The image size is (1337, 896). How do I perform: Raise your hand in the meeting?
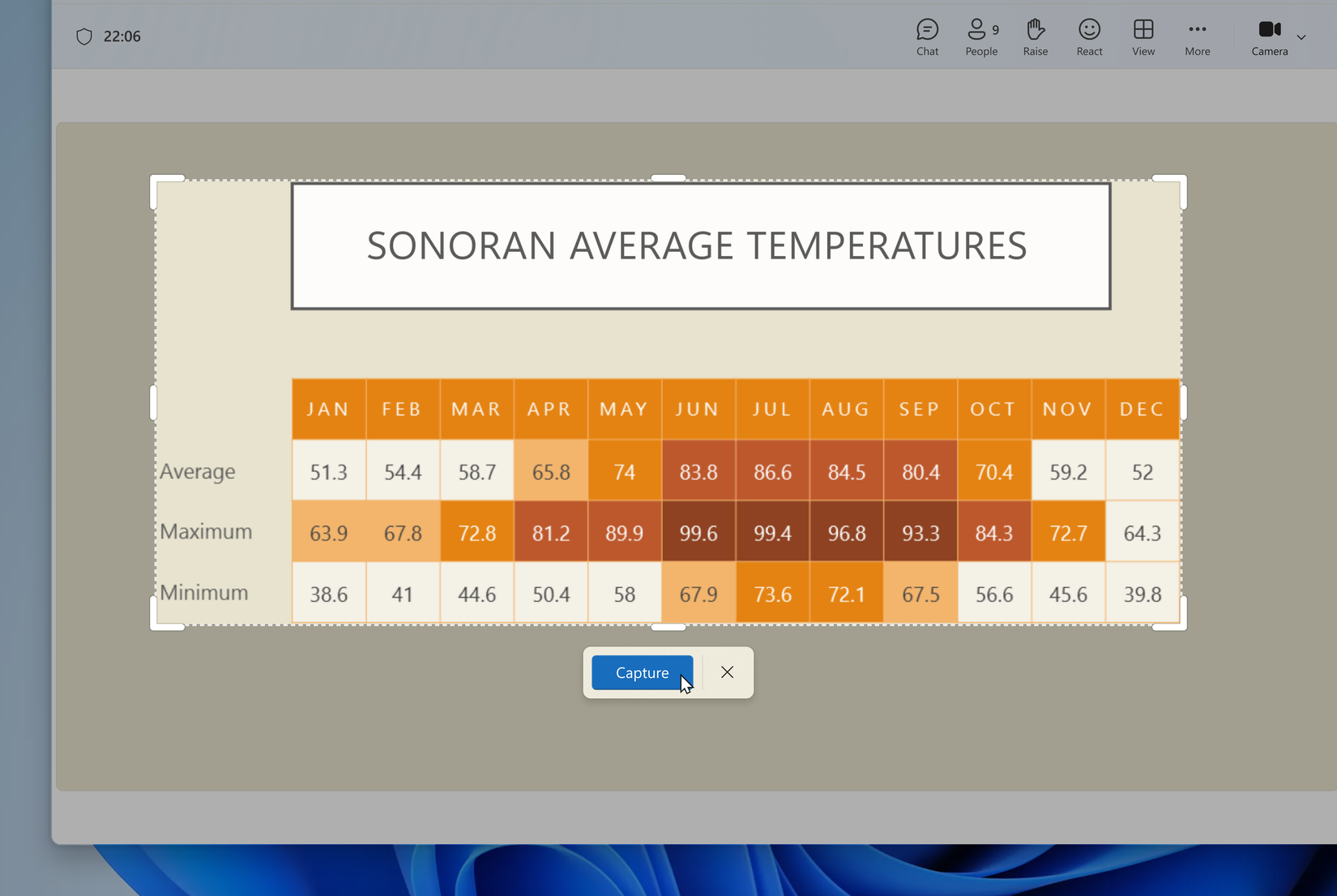[x=1035, y=36]
